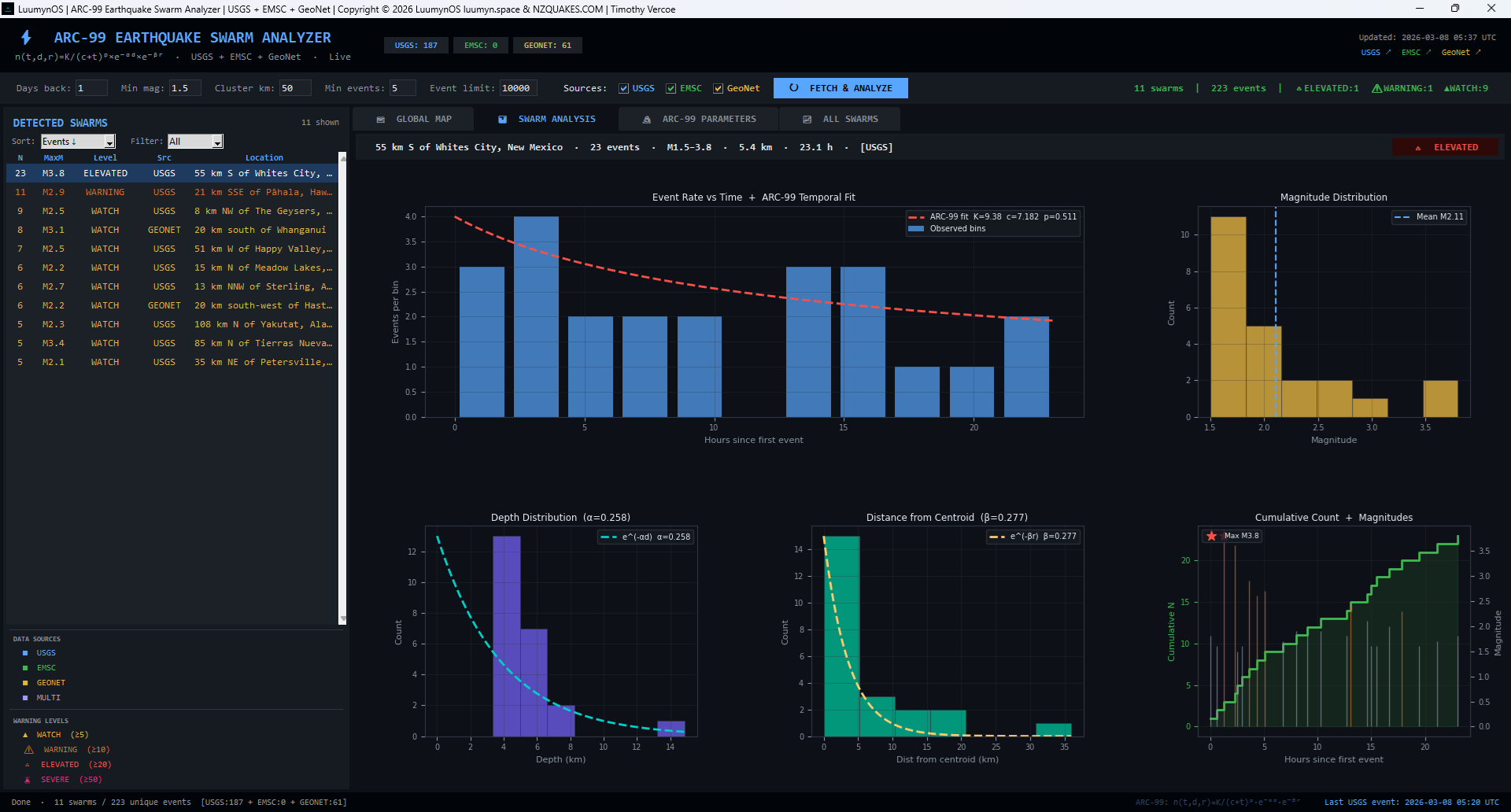Image resolution: width=1511 pixels, height=812 pixels.
Task: Click the orange GEONET legend color square
Action: pyautogui.click(x=25, y=683)
